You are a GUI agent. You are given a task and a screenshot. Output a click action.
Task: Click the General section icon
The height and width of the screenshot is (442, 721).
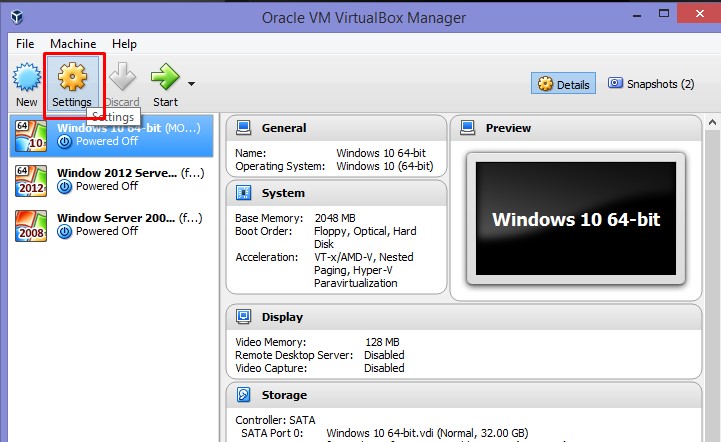coord(243,128)
